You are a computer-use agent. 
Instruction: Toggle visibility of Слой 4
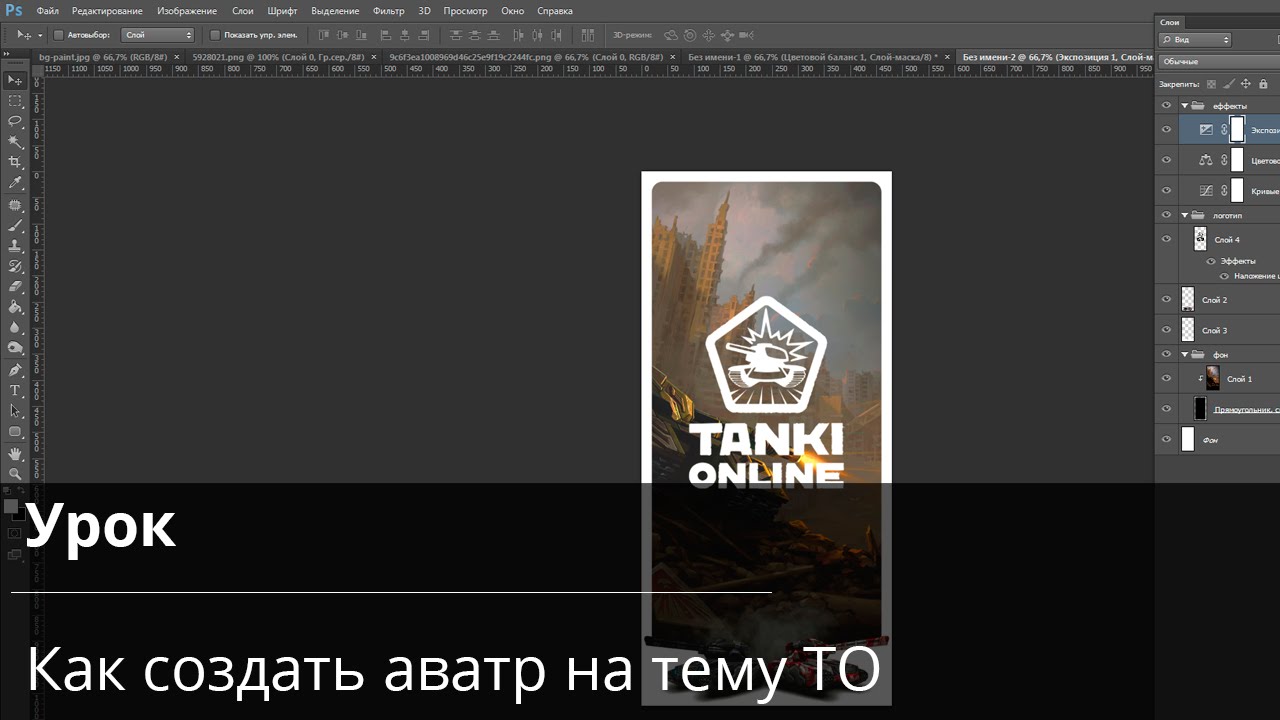tap(1166, 239)
